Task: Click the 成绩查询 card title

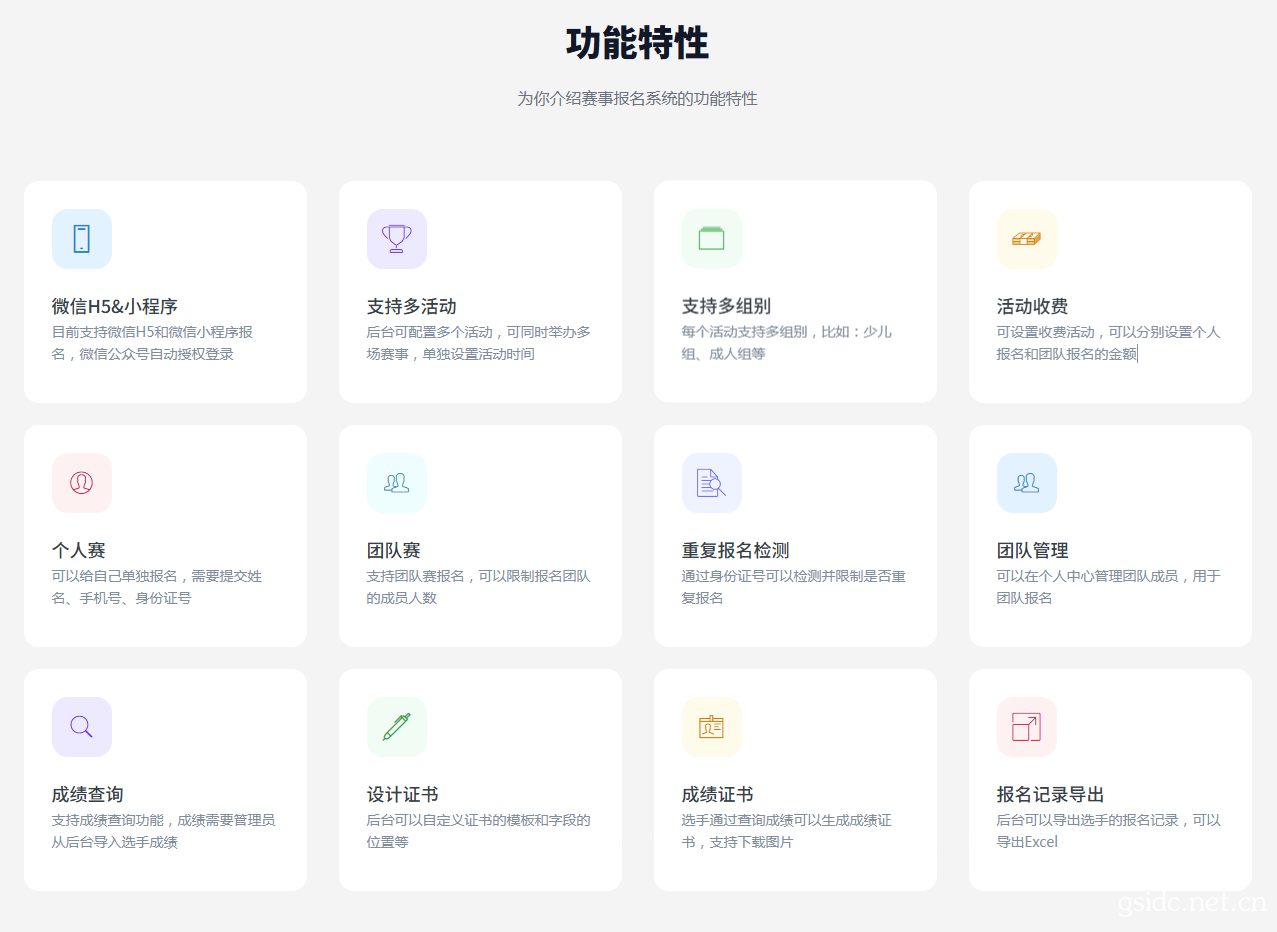Action: tap(88, 794)
